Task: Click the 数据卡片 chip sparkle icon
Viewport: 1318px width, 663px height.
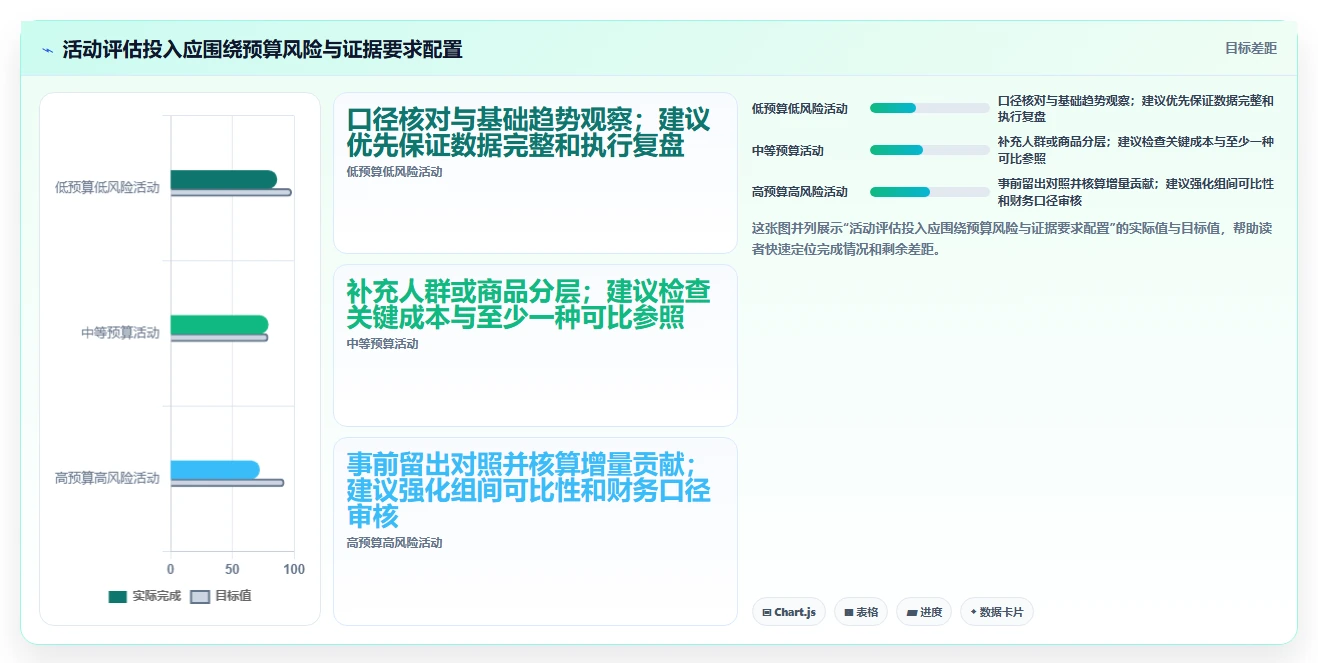Action: 973,612
